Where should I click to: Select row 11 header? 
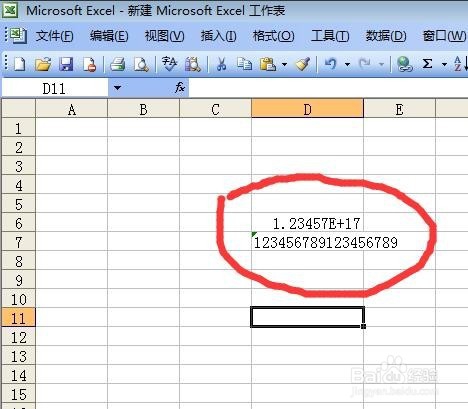(x=19, y=318)
